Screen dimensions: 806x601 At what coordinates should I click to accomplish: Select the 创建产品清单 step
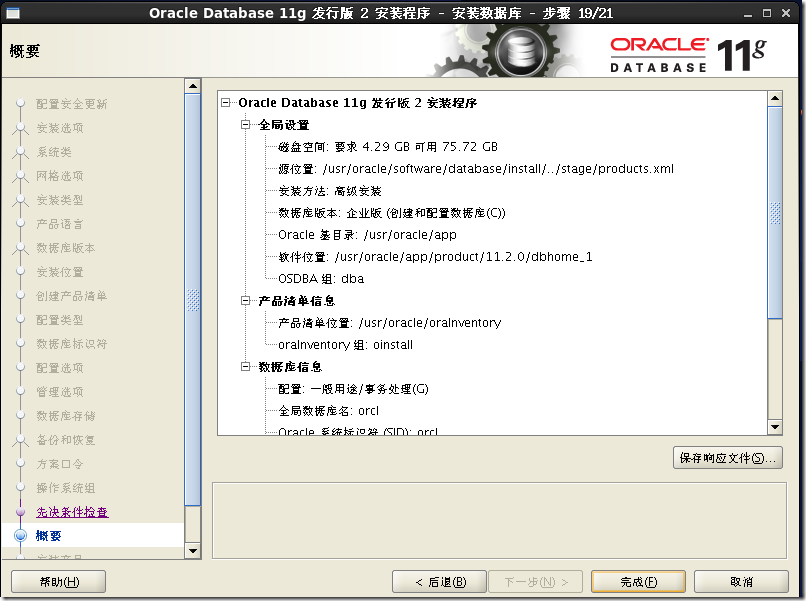coord(71,296)
